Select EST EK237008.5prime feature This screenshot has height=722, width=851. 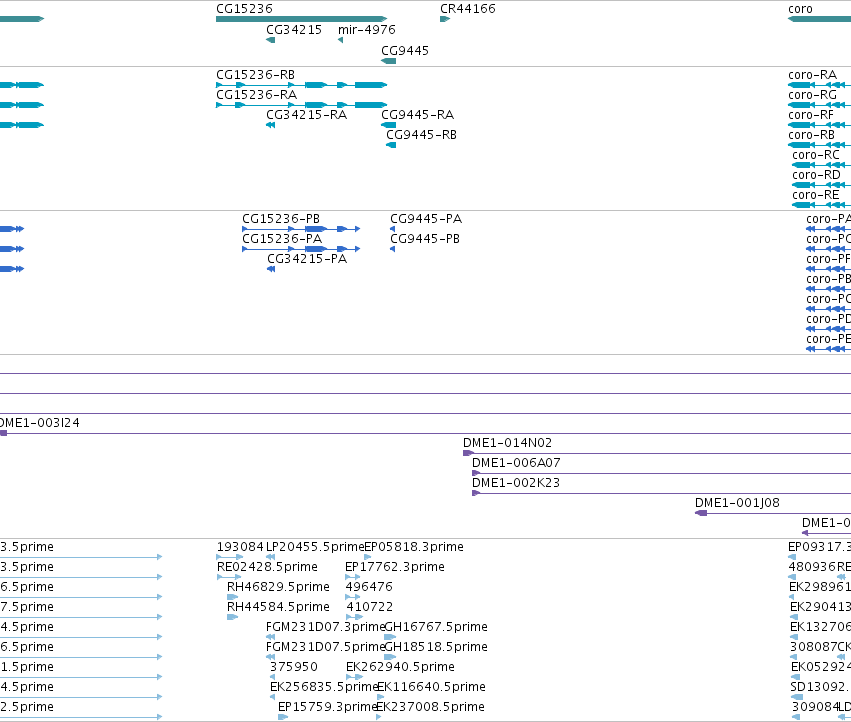[x=379, y=717]
